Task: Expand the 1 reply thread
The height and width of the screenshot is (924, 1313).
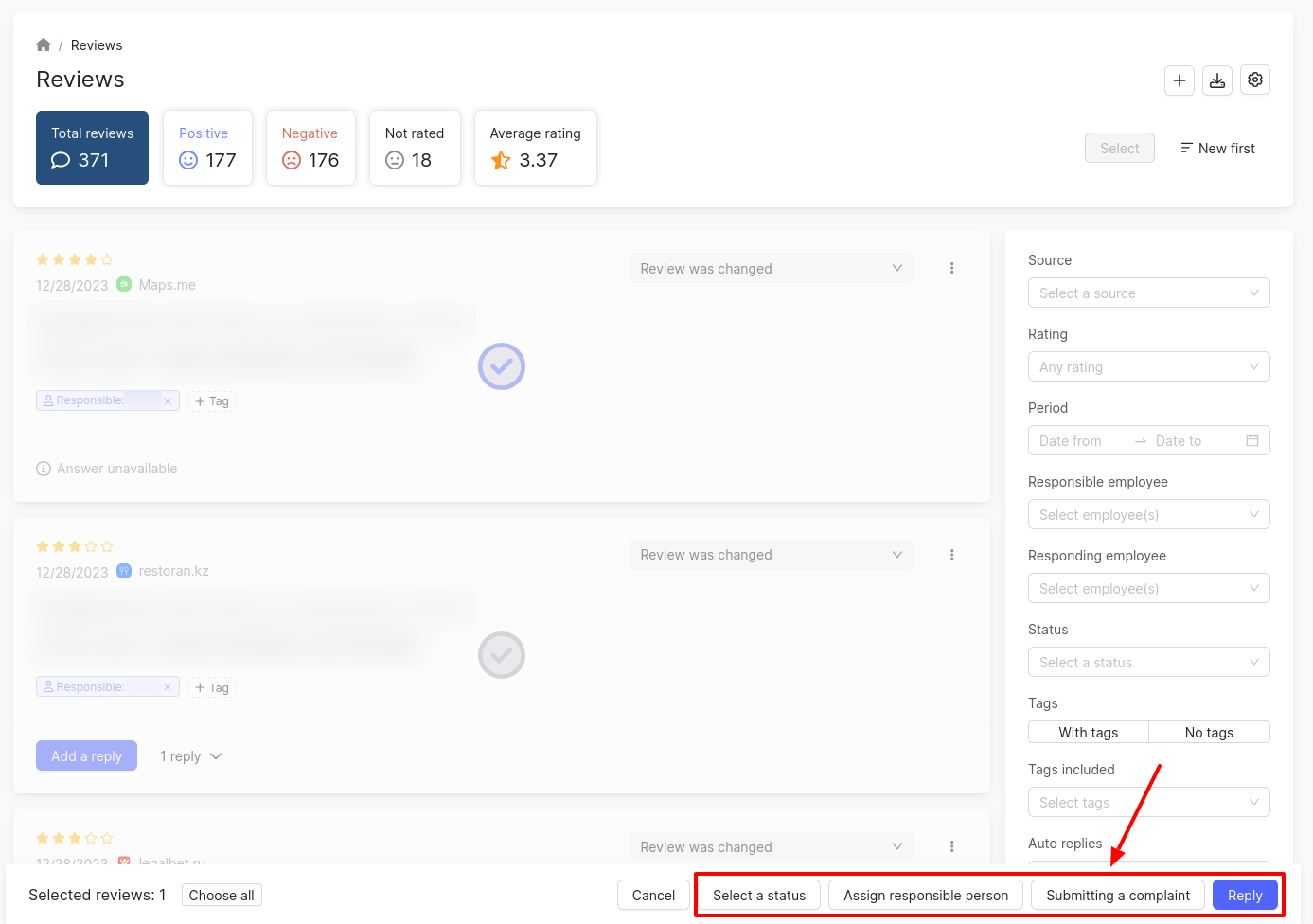Action: click(190, 756)
